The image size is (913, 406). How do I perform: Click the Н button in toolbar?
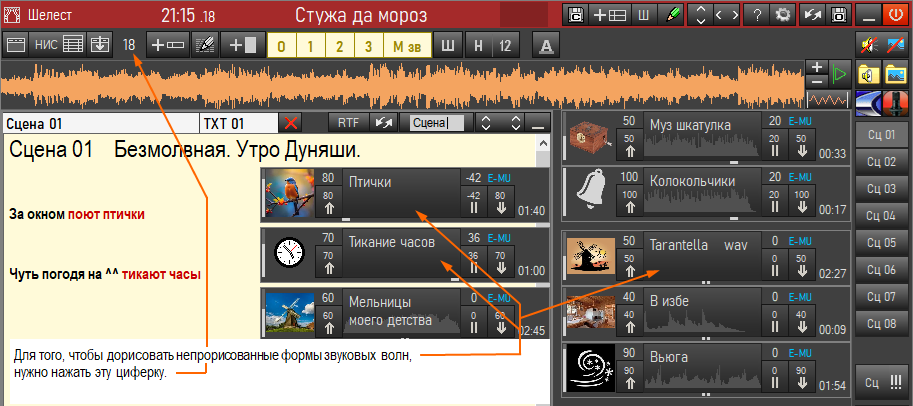[x=478, y=45]
